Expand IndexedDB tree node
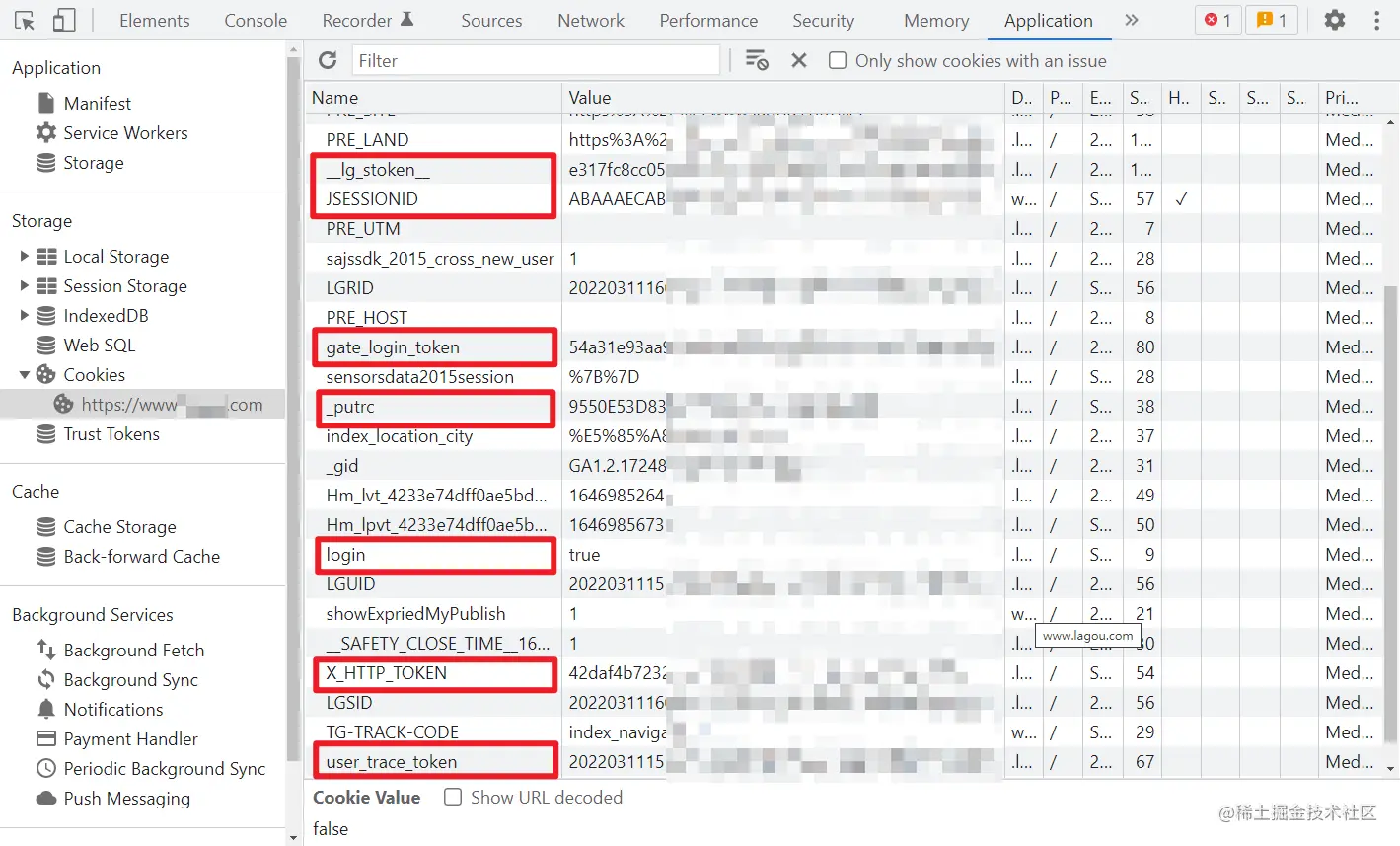This screenshot has width=1400, height=846. point(24,315)
